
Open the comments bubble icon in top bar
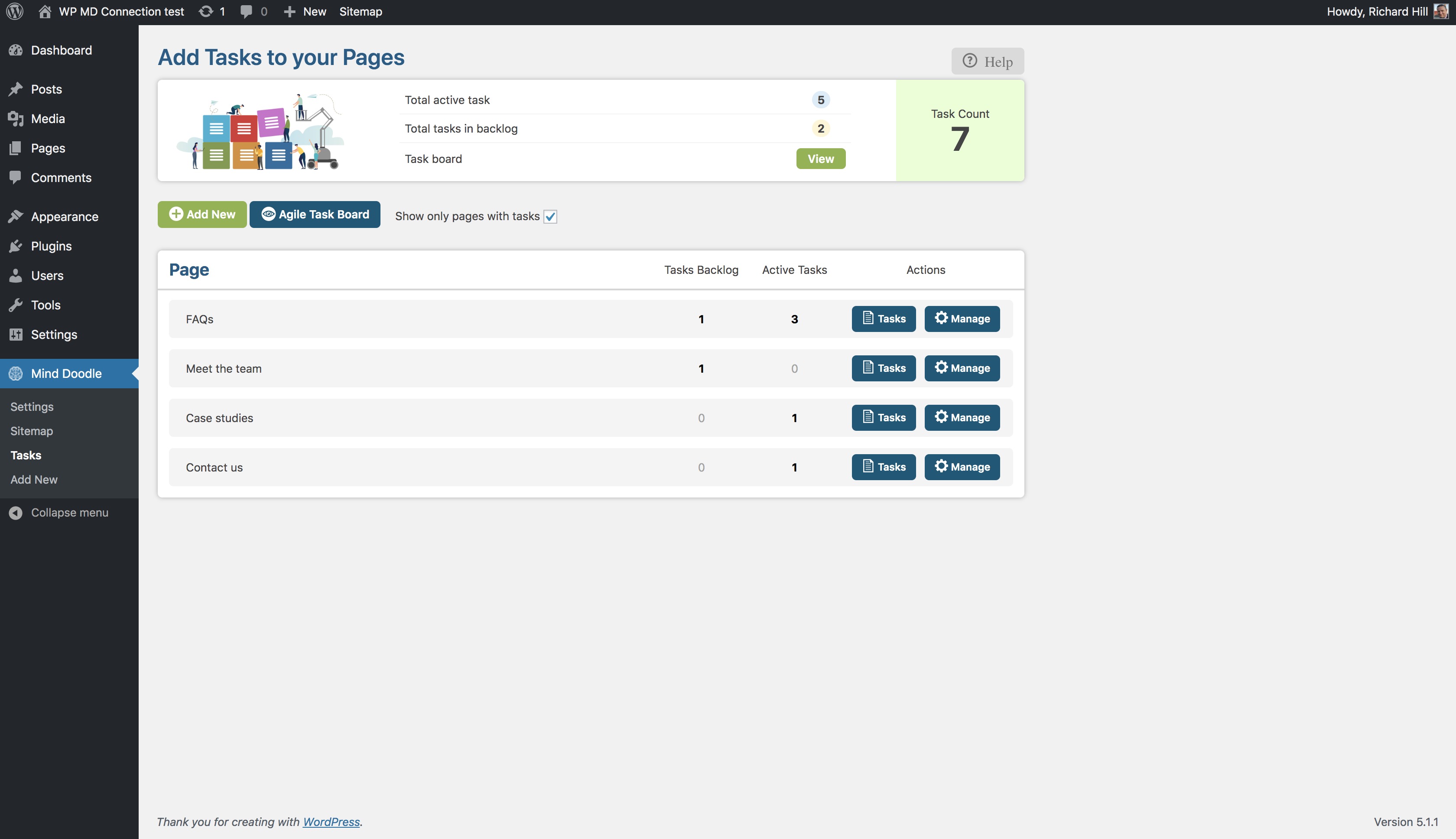tap(246, 12)
